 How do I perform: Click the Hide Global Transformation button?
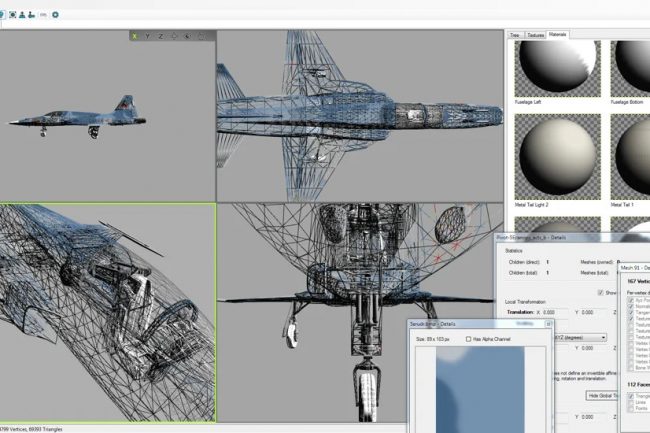coord(601,395)
